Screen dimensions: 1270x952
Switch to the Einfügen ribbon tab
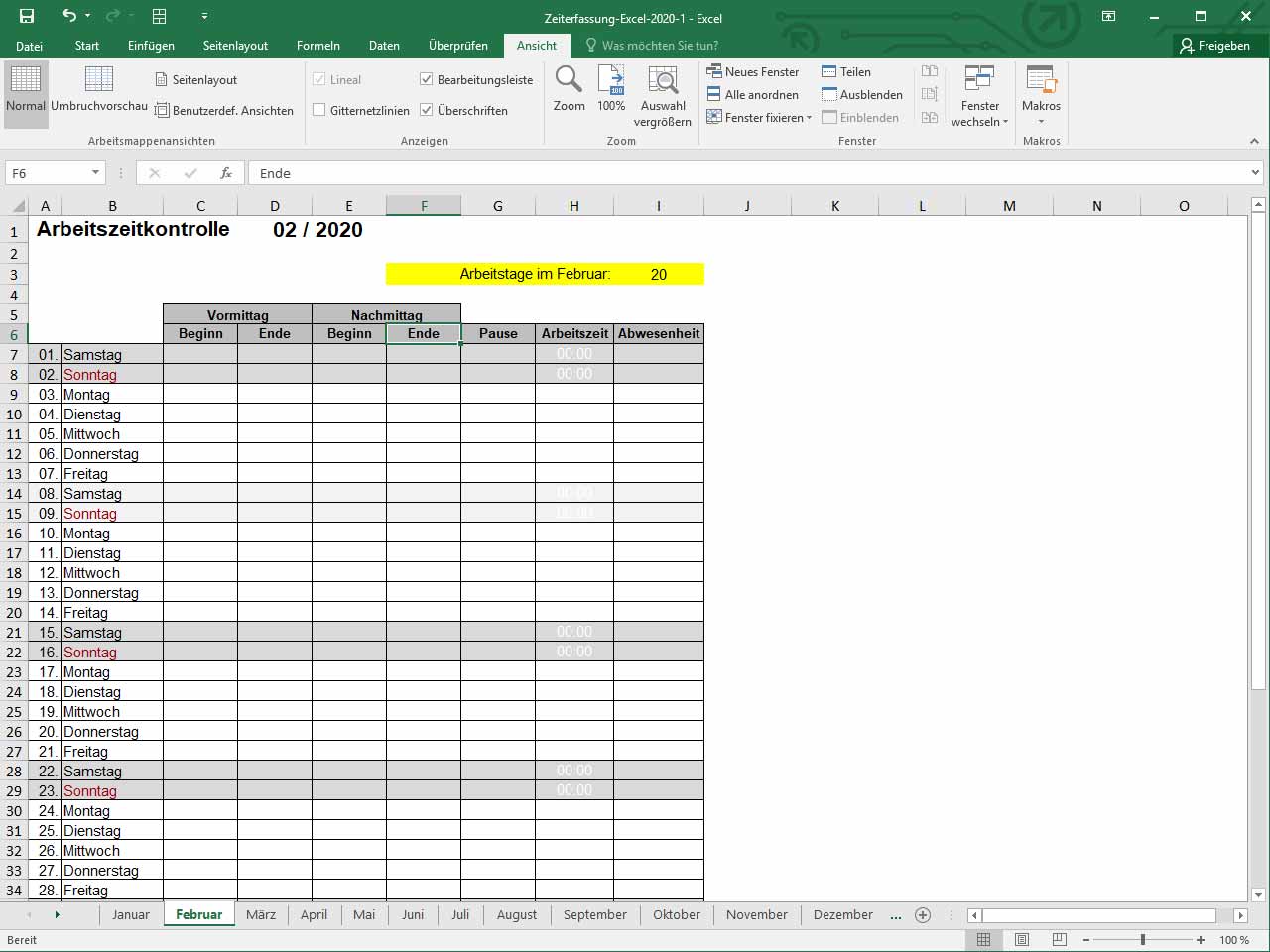click(x=151, y=45)
